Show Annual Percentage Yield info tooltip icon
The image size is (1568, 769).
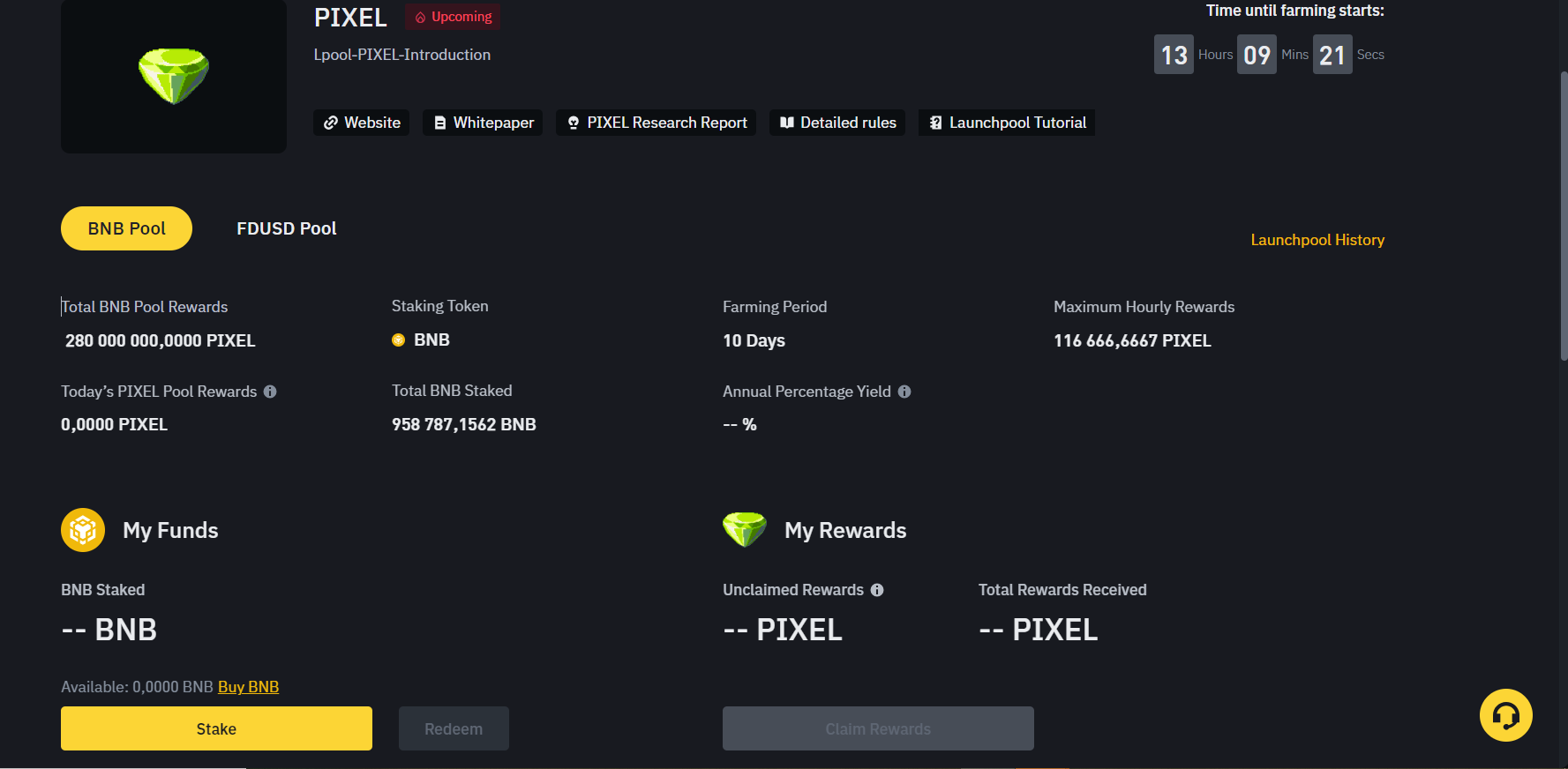904,392
